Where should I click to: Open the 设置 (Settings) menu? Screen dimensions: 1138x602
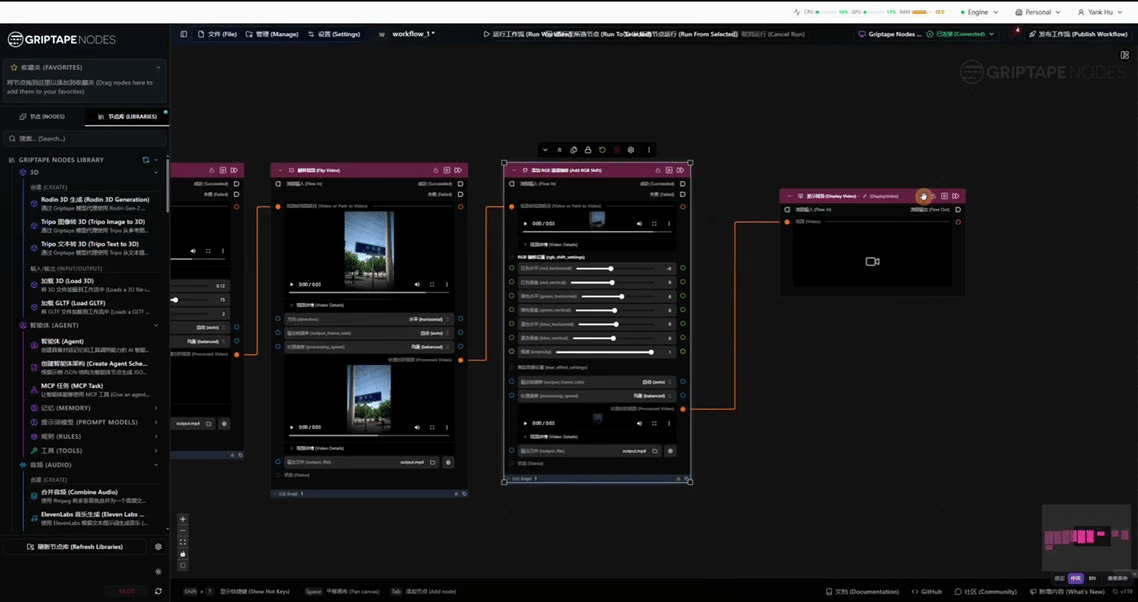(334, 34)
